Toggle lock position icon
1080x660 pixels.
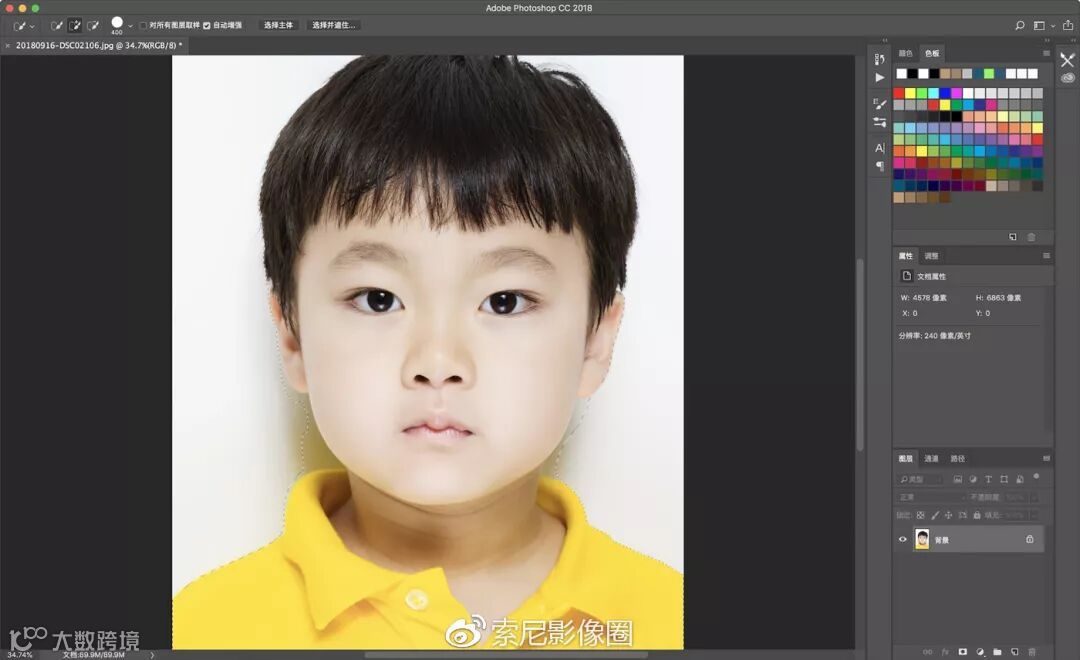[x=948, y=515]
